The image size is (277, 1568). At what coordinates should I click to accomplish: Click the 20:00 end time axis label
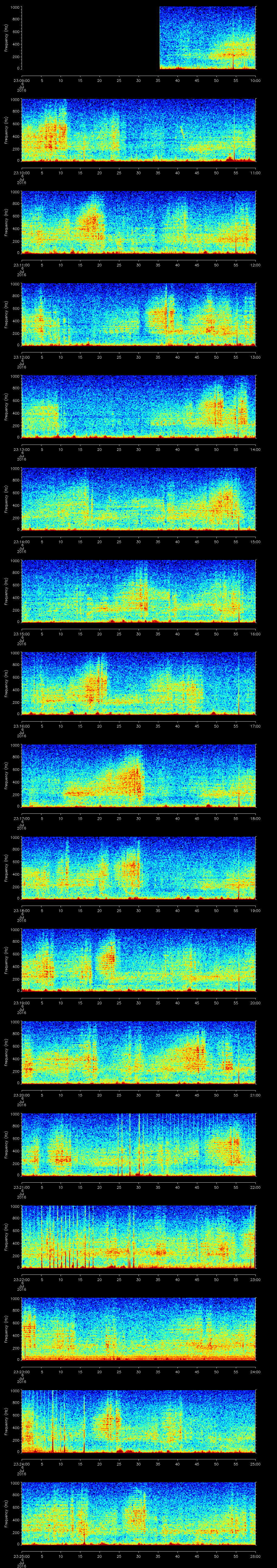[256, 1003]
